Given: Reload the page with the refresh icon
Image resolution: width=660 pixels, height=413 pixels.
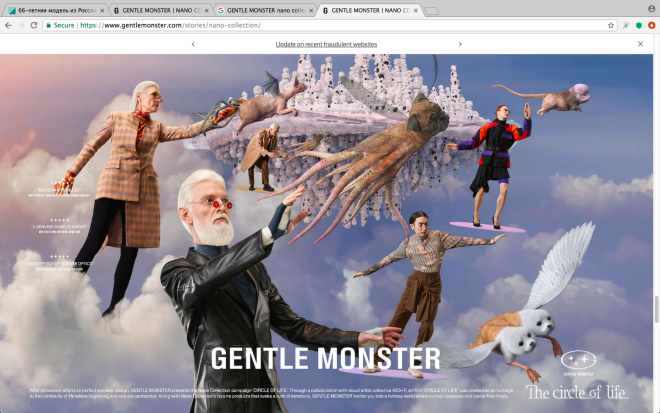Looking at the screenshot, I should click(x=34, y=25).
